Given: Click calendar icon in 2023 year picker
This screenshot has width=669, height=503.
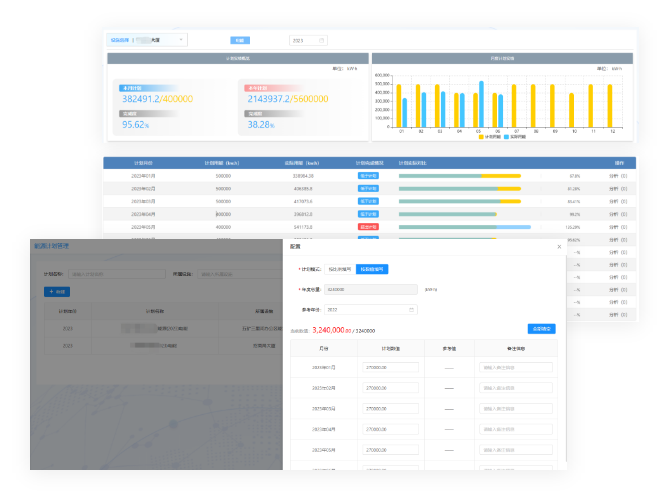Looking at the screenshot, I should click(x=321, y=40).
